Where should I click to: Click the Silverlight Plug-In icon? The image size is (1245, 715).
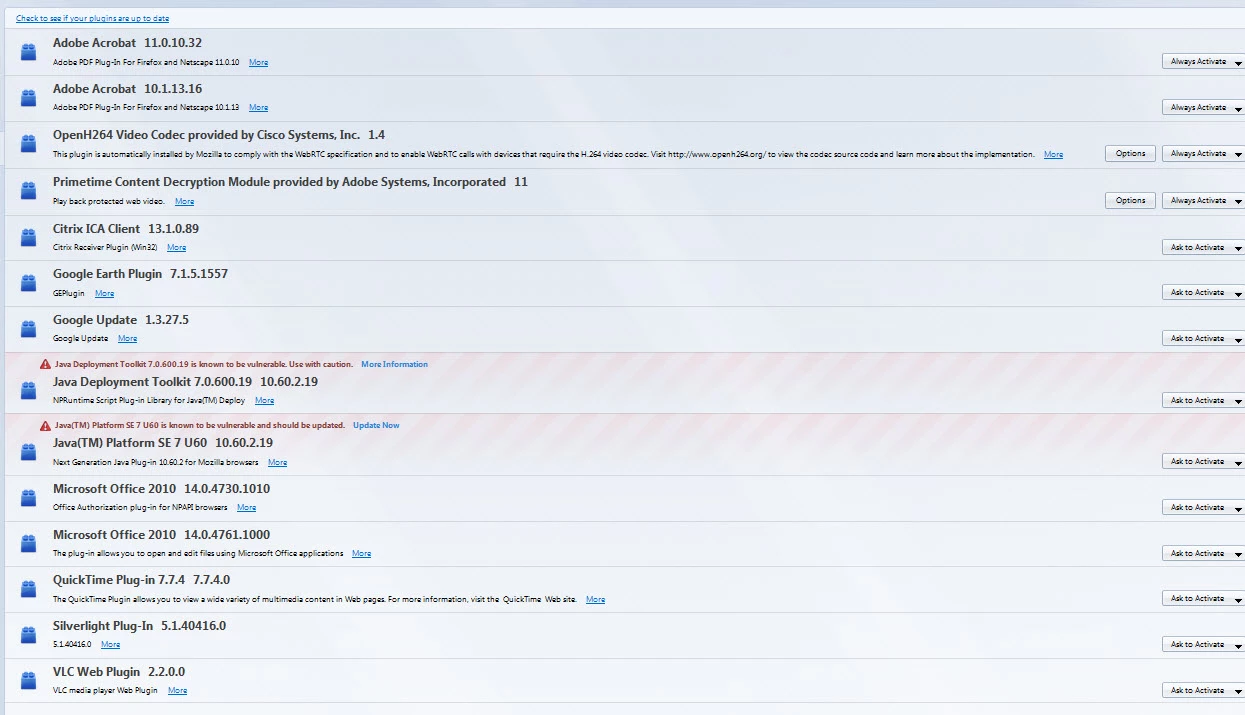[x=29, y=635]
